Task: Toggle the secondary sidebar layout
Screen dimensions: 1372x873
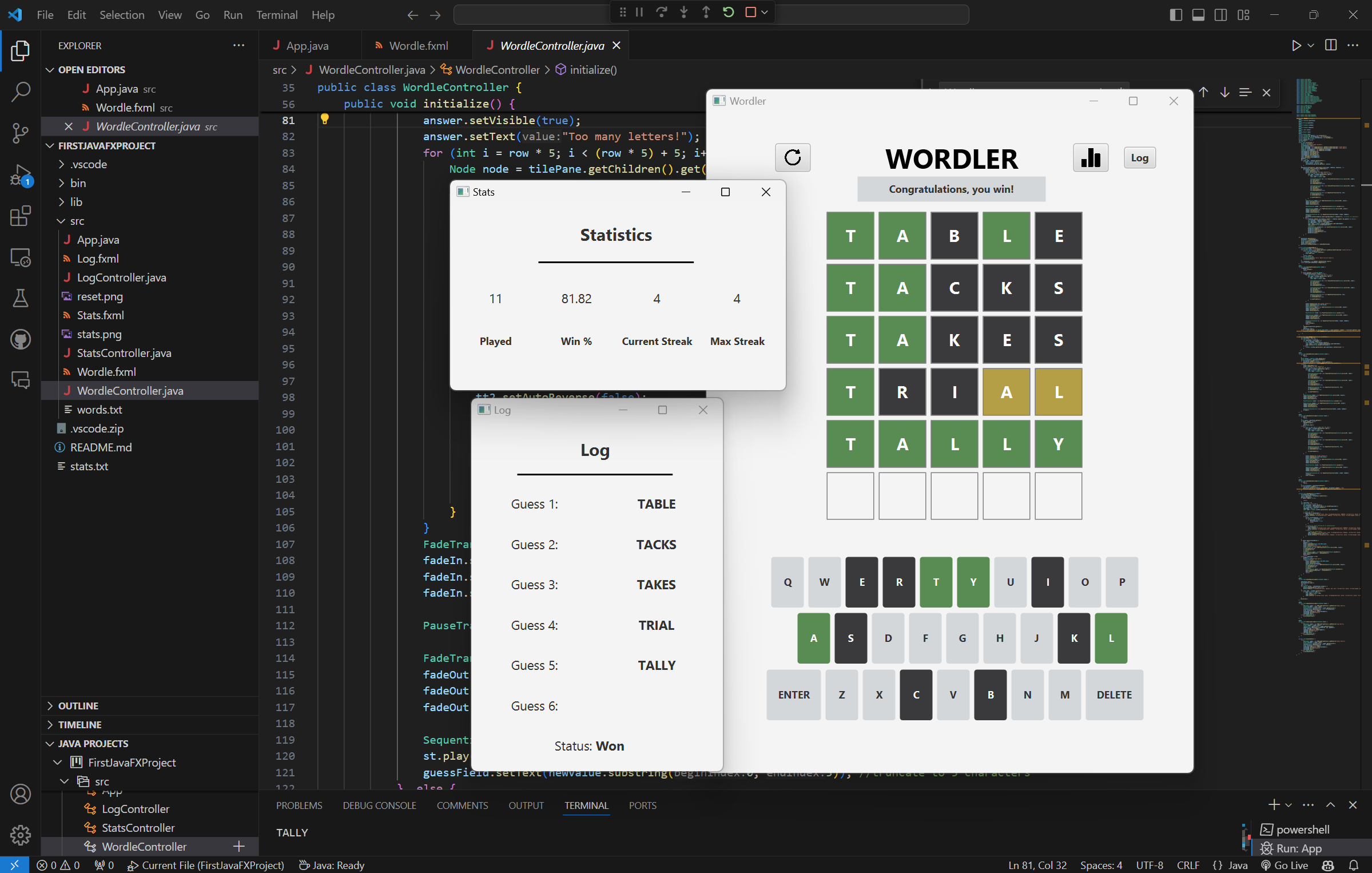Action: point(1220,15)
